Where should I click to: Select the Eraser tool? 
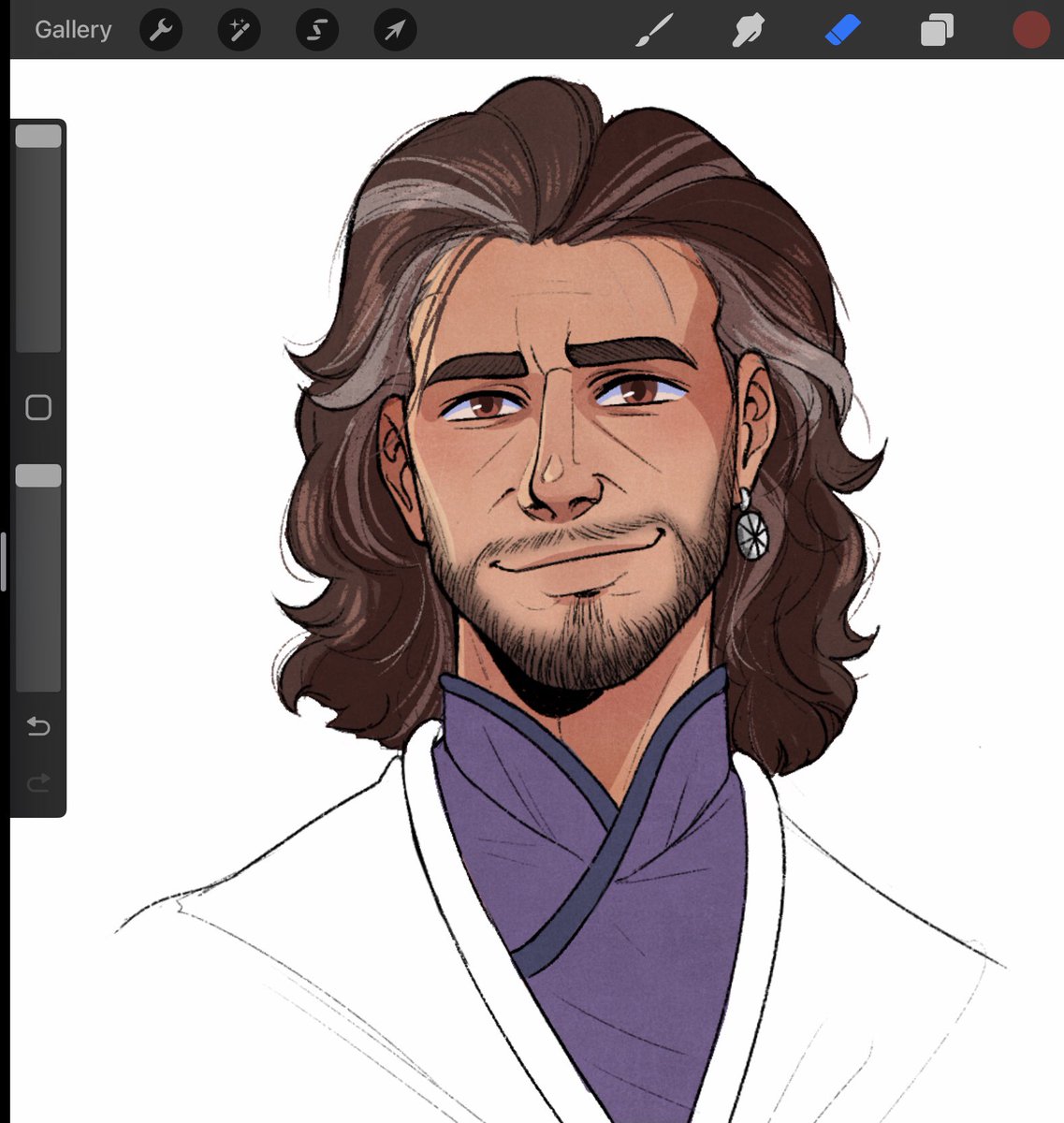click(x=842, y=30)
